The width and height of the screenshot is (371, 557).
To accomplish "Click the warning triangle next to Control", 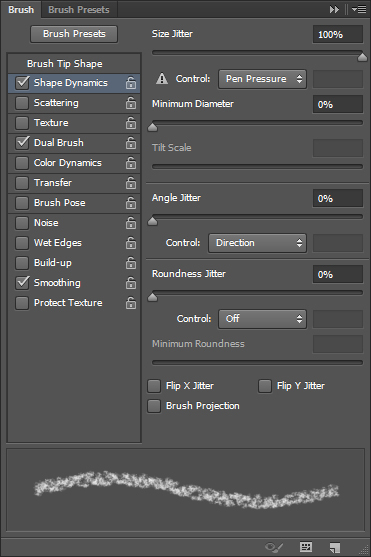I will click(x=162, y=79).
